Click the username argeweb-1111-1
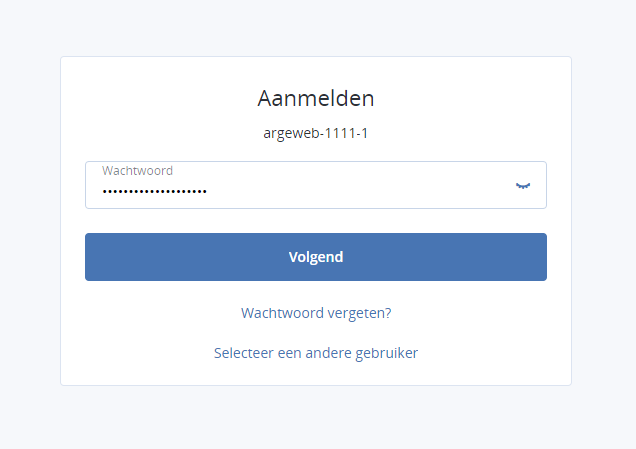Image resolution: width=636 pixels, height=449 pixels. pos(316,133)
